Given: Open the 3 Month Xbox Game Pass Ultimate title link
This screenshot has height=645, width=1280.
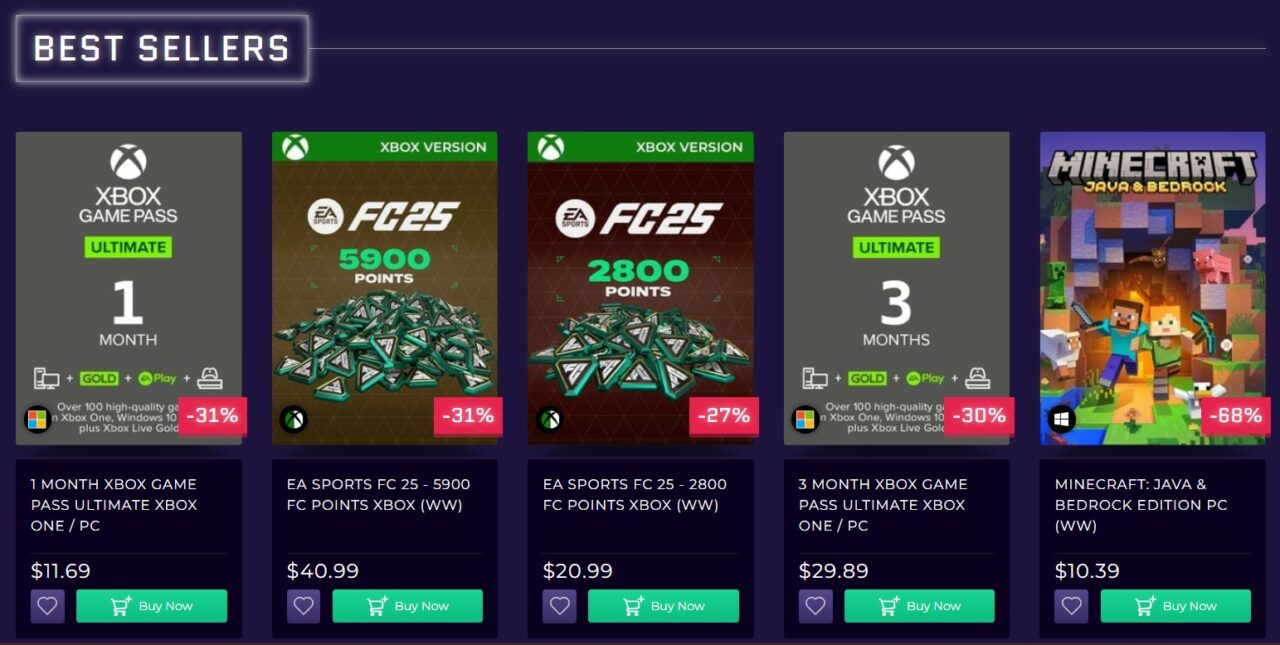Looking at the screenshot, I should [884, 505].
